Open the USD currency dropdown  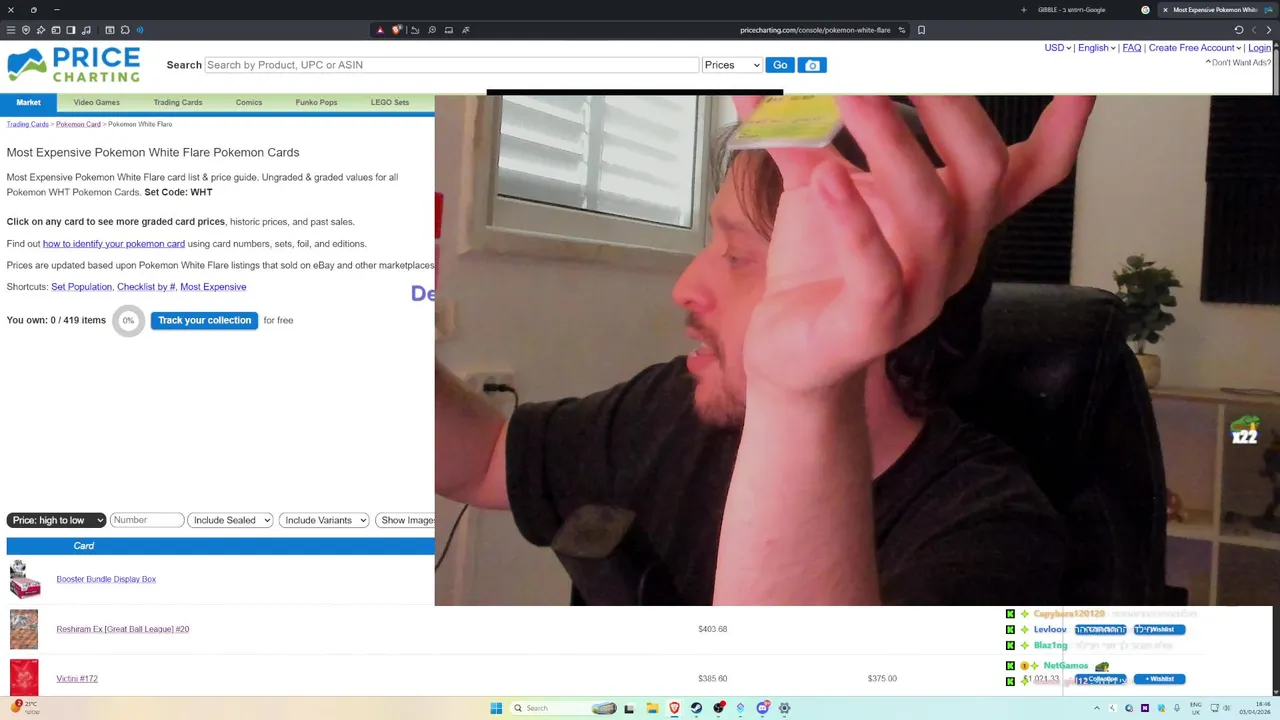coord(1057,48)
